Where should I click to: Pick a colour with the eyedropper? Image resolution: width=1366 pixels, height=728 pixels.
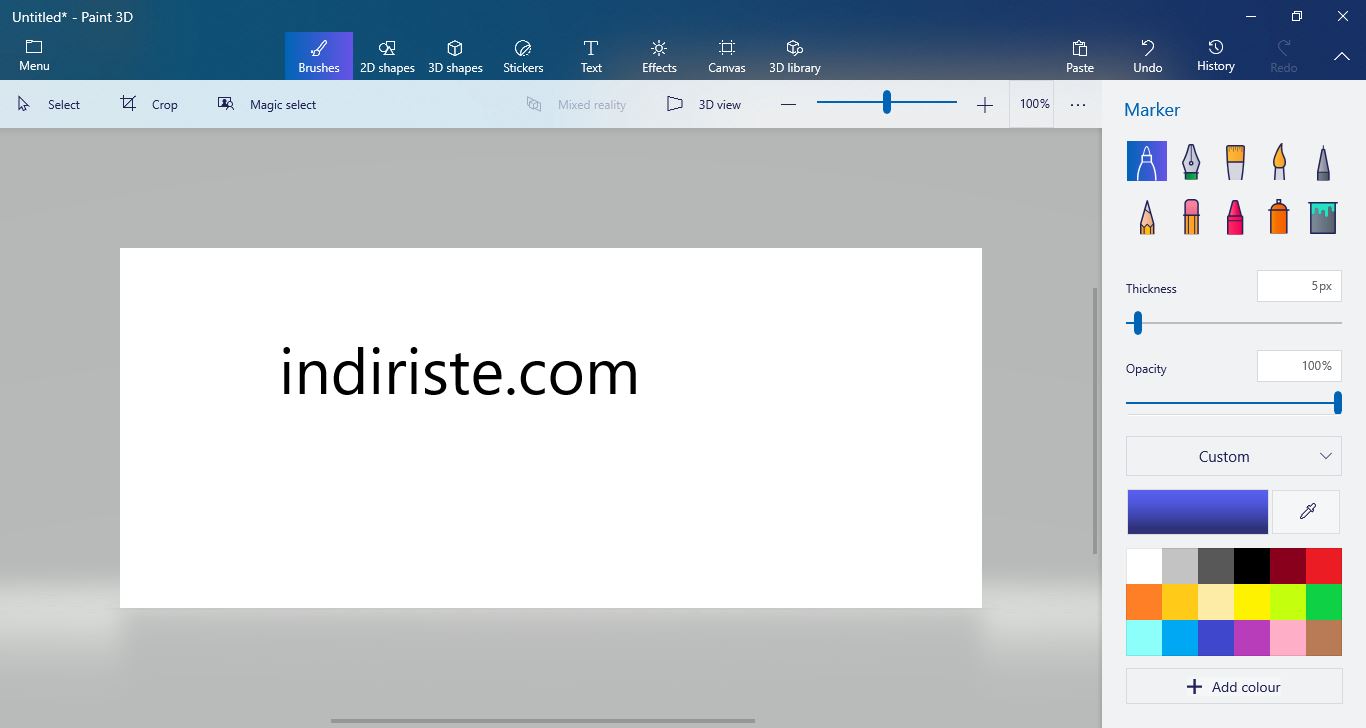click(1306, 512)
